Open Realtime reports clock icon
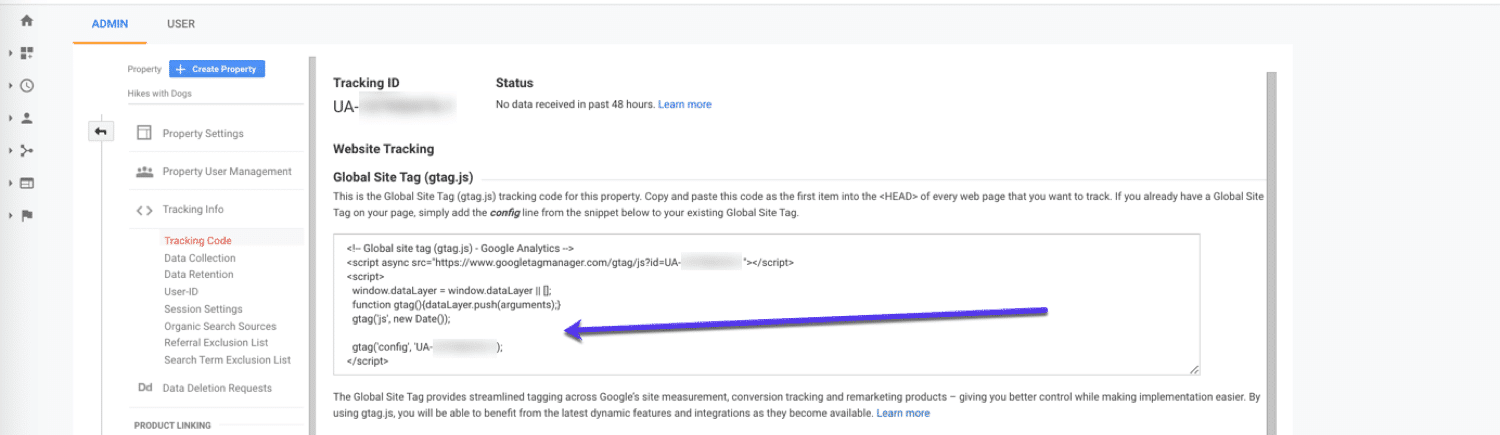This screenshot has width=1500, height=435. [x=27, y=86]
